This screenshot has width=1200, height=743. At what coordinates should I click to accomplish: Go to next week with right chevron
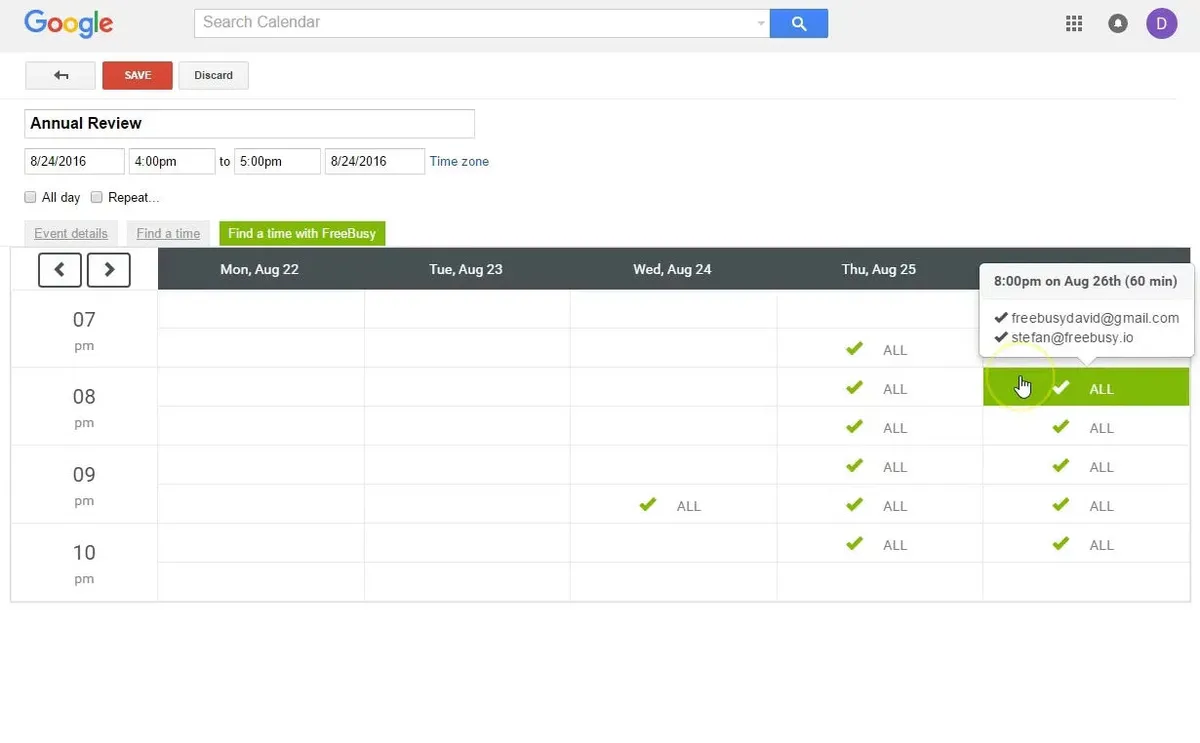(109, 270)
